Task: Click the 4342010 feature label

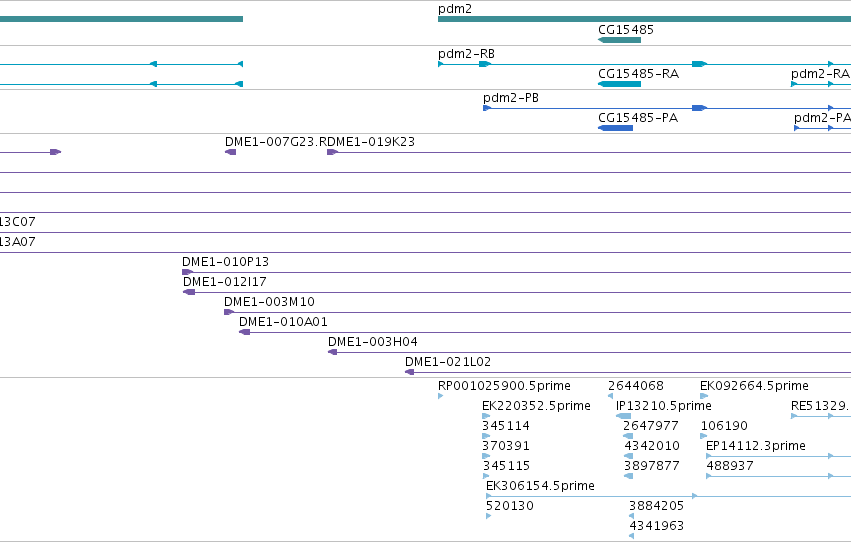Action: [652, 446]
